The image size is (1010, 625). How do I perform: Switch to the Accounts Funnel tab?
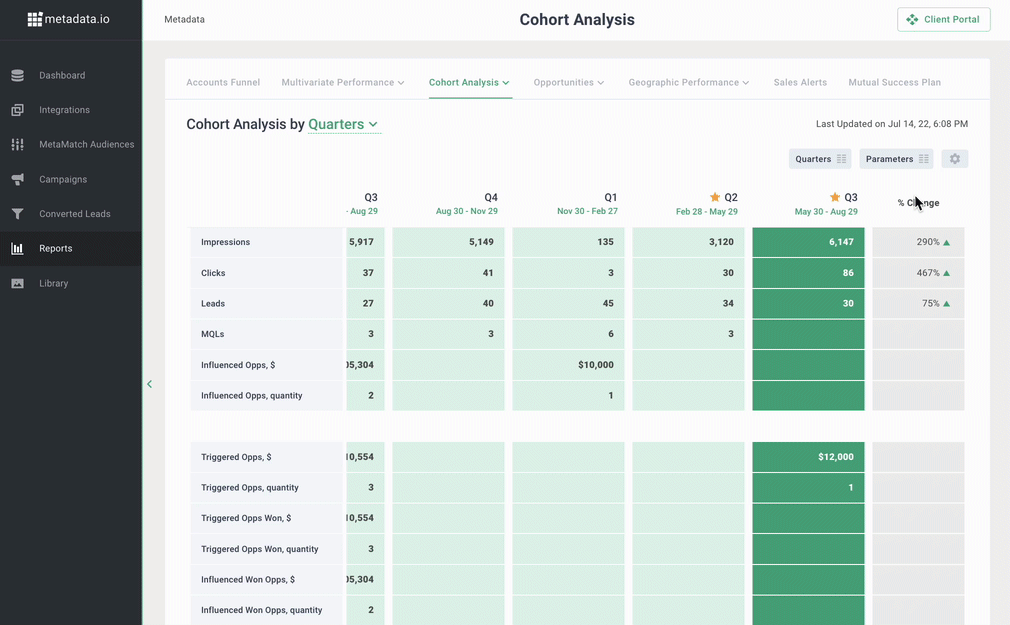223,83
